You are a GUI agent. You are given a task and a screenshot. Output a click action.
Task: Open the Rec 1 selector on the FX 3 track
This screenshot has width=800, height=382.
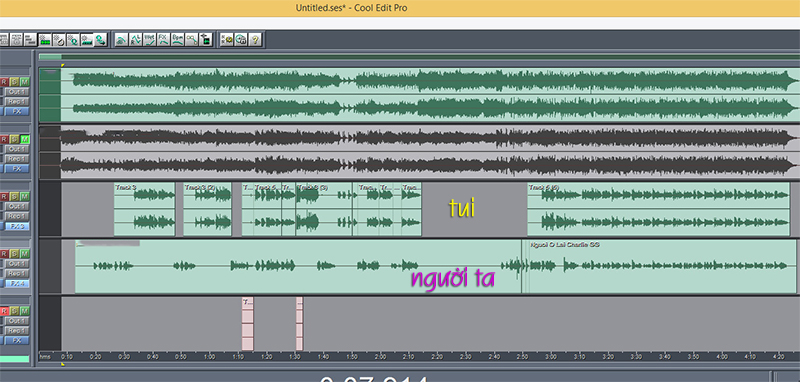pos(17,216)
